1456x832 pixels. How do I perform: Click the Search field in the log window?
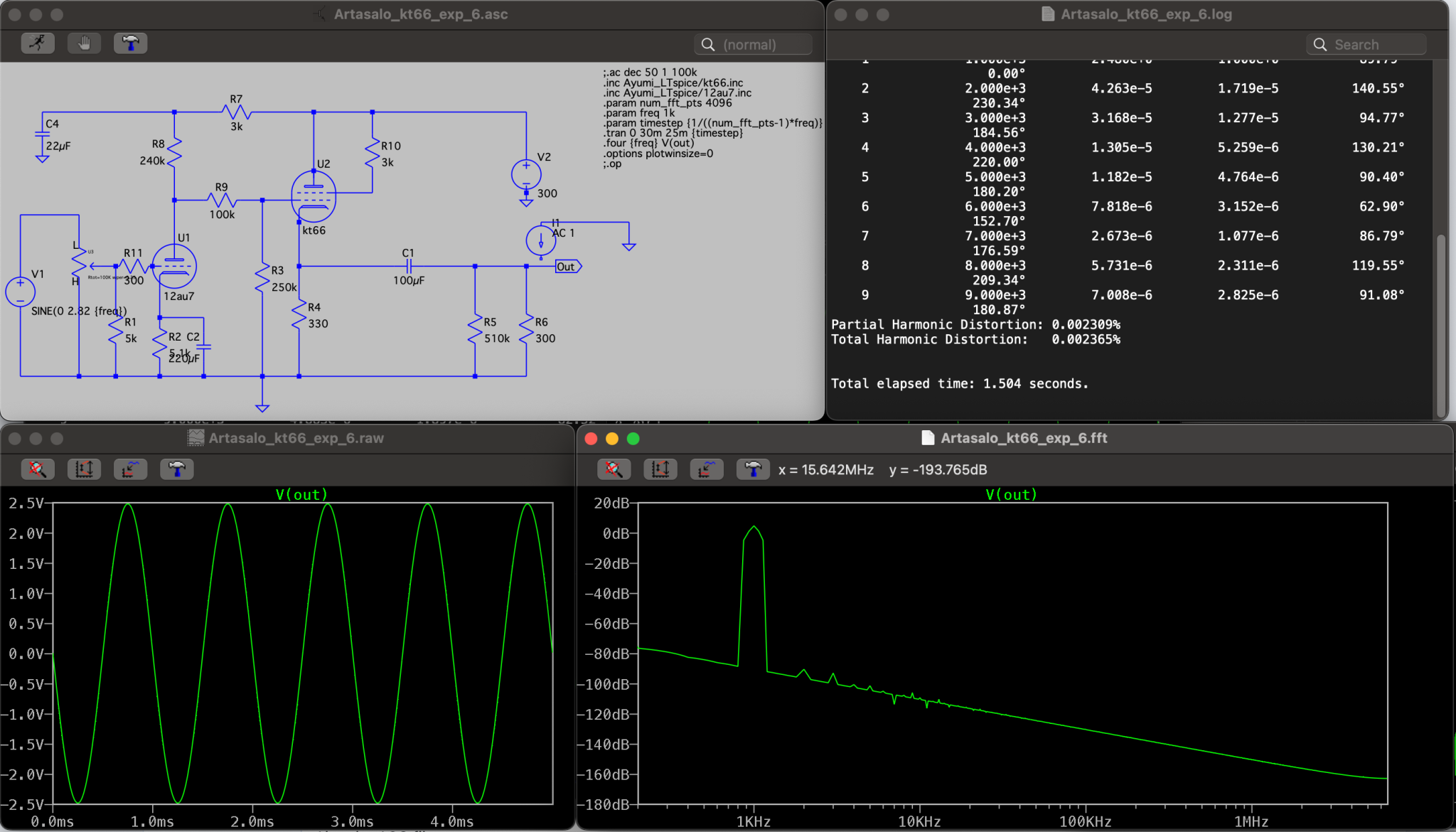[1366, 45]
